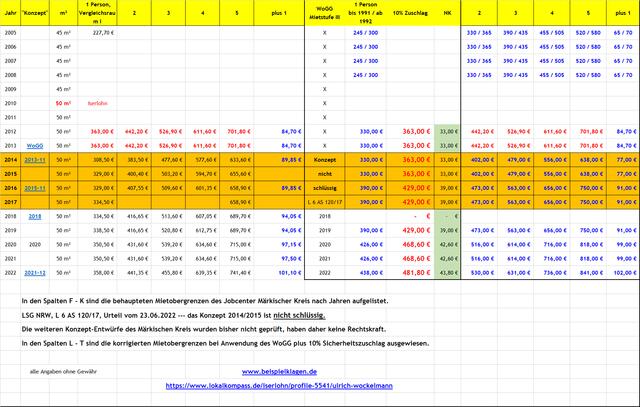Select the cell with 338,50 €

pos(97,231)
